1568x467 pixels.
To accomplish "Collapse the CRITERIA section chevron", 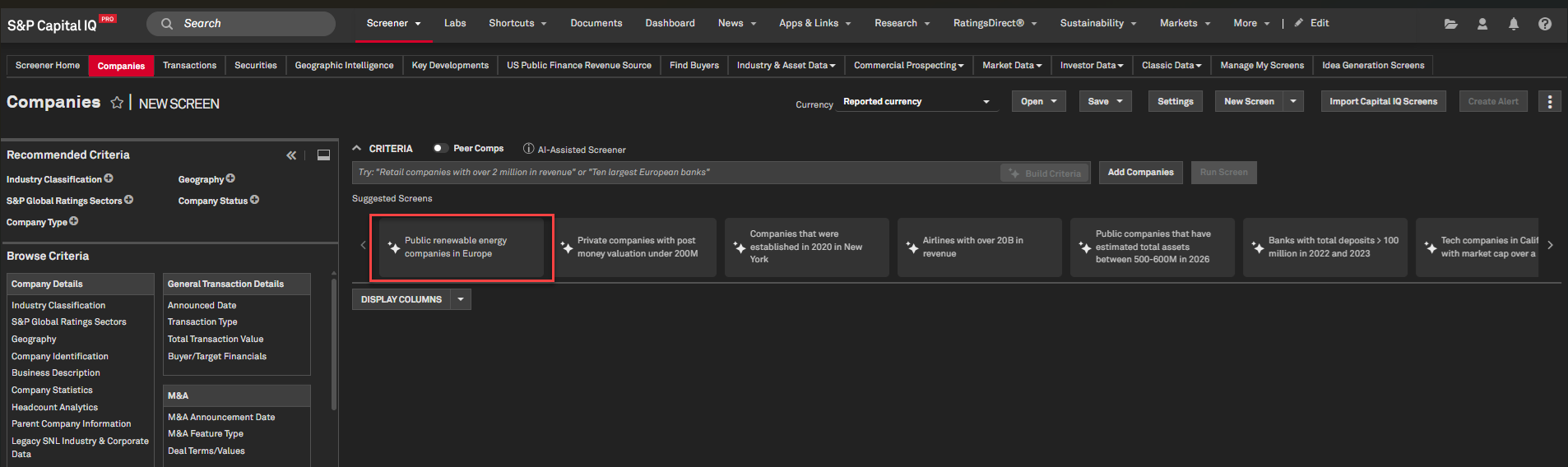I will pos(357,149).
